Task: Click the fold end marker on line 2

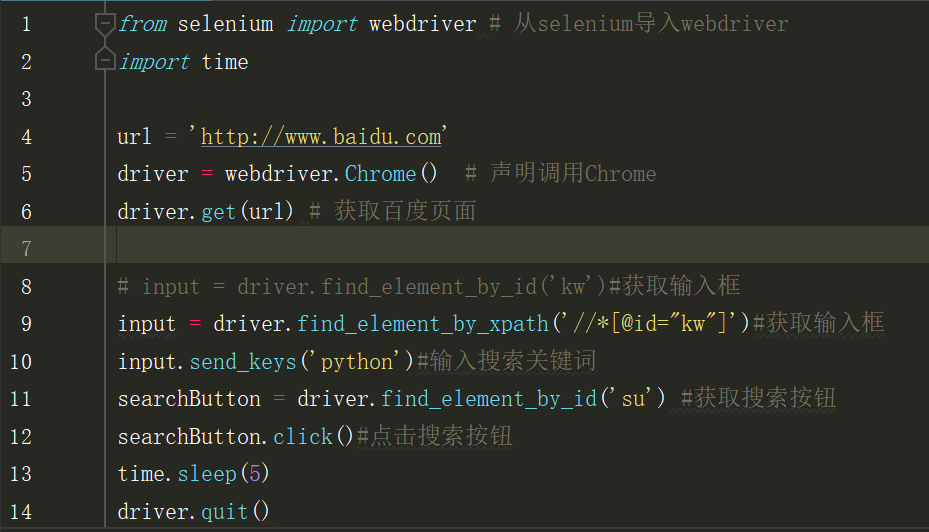Action: click(x=104, y=62)
